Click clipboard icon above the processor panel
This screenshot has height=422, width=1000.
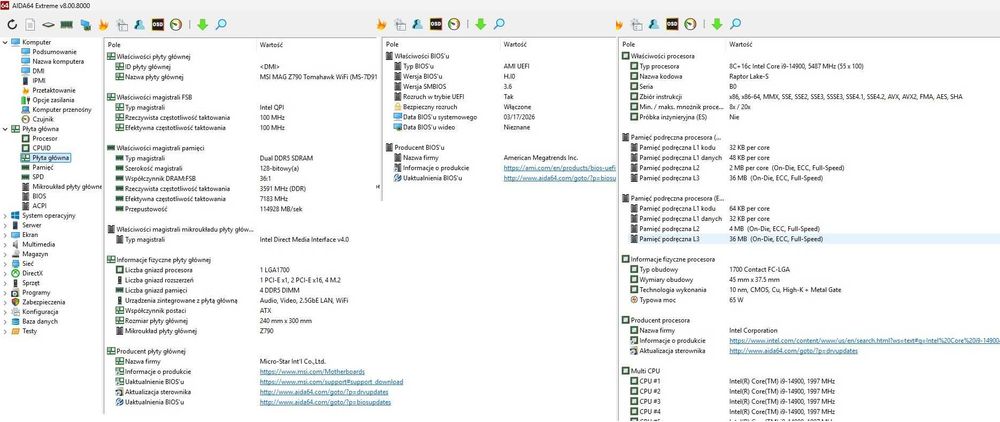[x=636, y=24]
